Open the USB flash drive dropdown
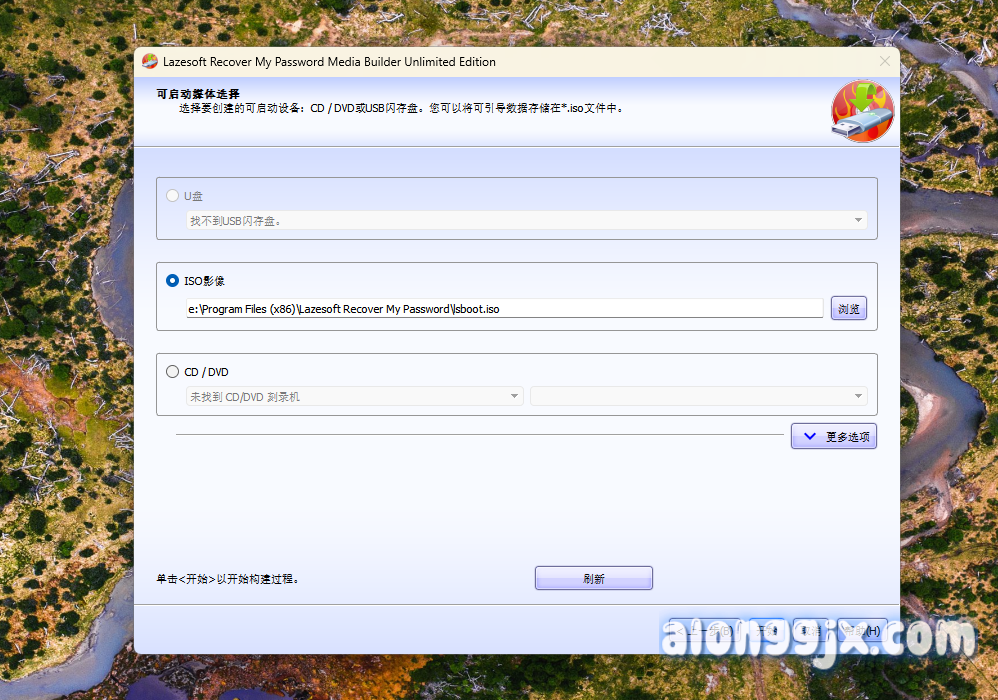998x700 pixels. 526,220
